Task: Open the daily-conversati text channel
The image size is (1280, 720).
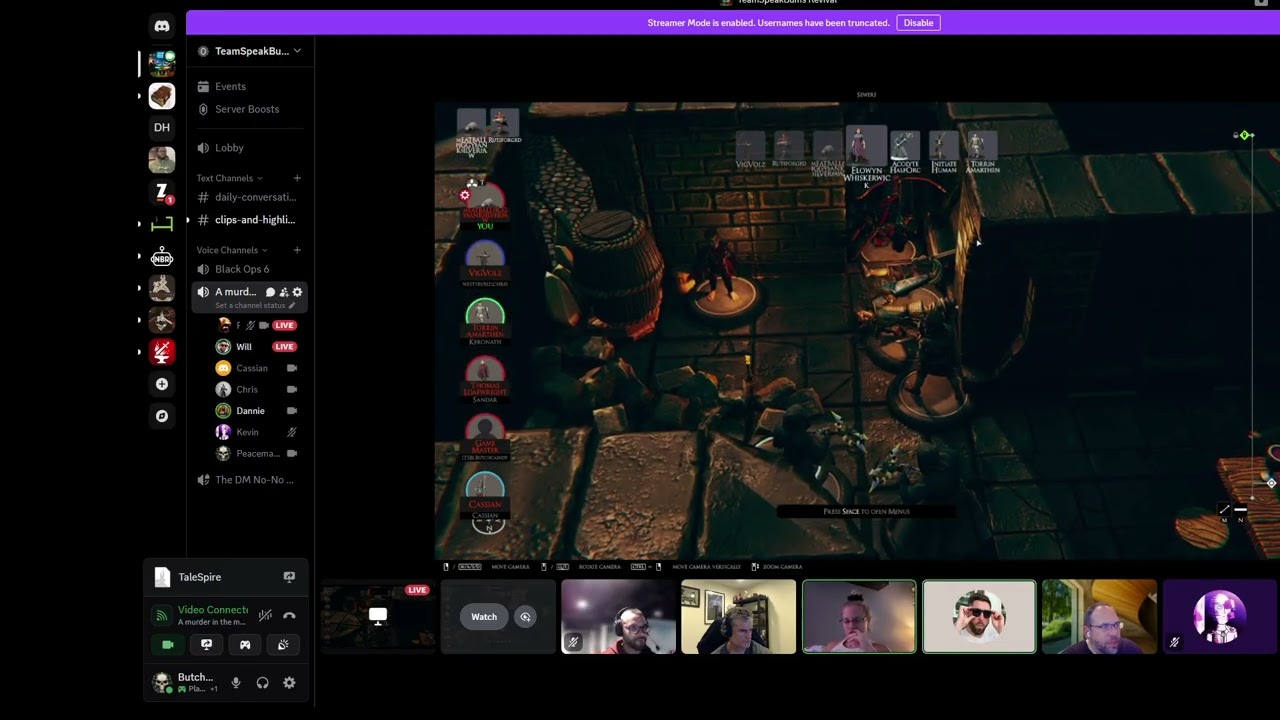Action: click(x=249, y=197)
